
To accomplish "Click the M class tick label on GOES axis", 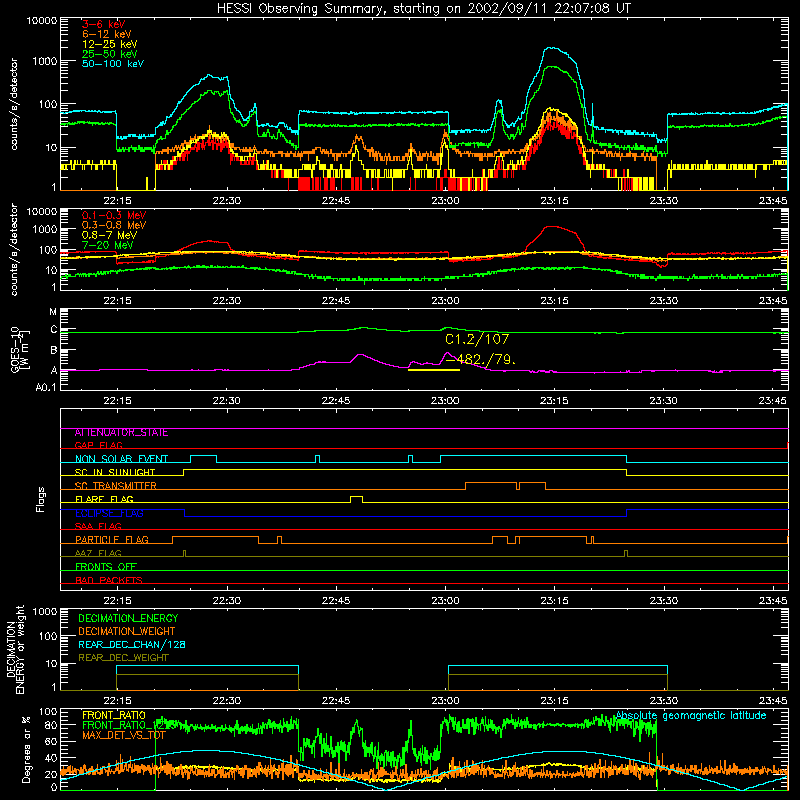I will point(53,312).
